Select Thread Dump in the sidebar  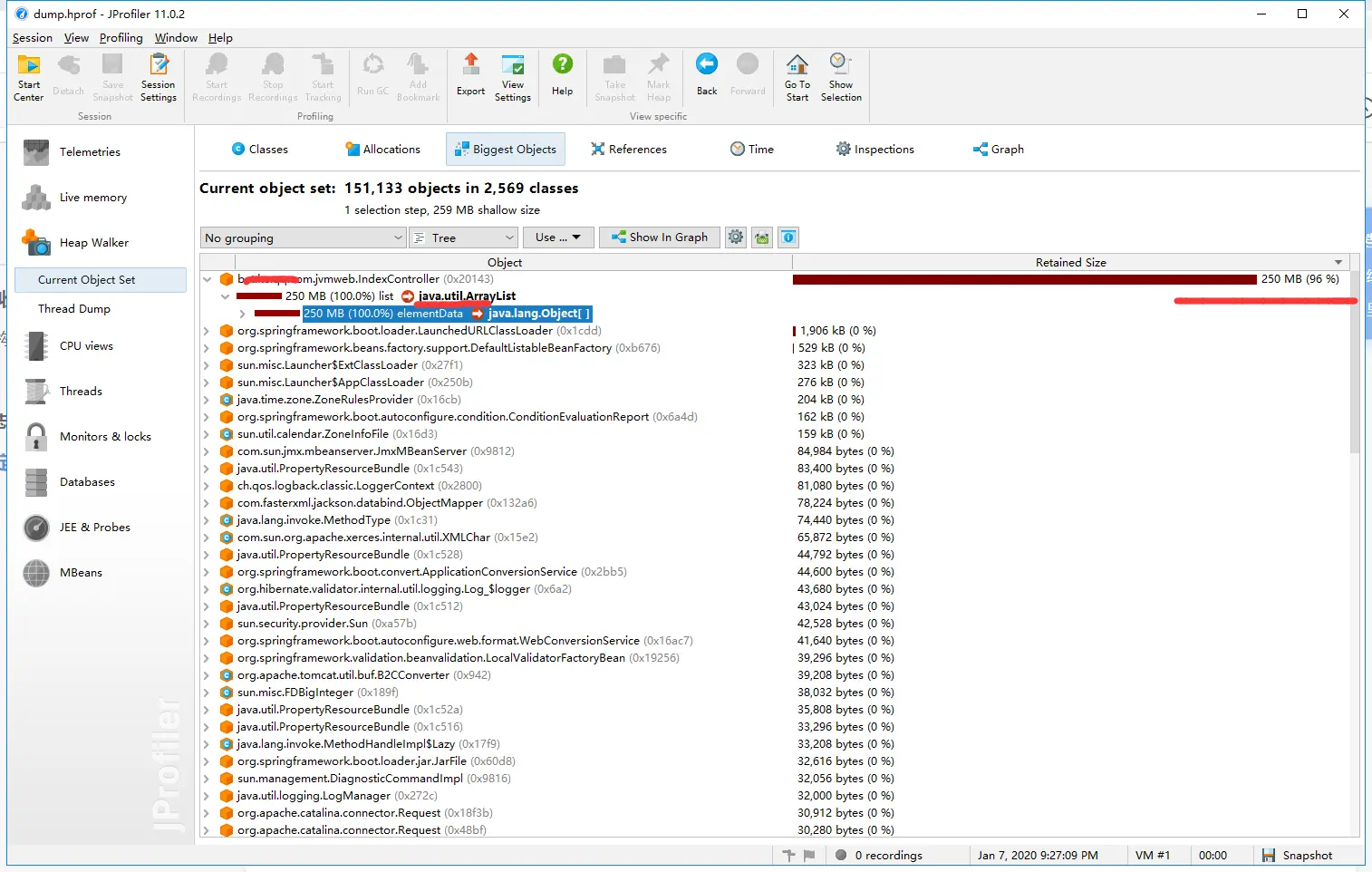point(74,309)
